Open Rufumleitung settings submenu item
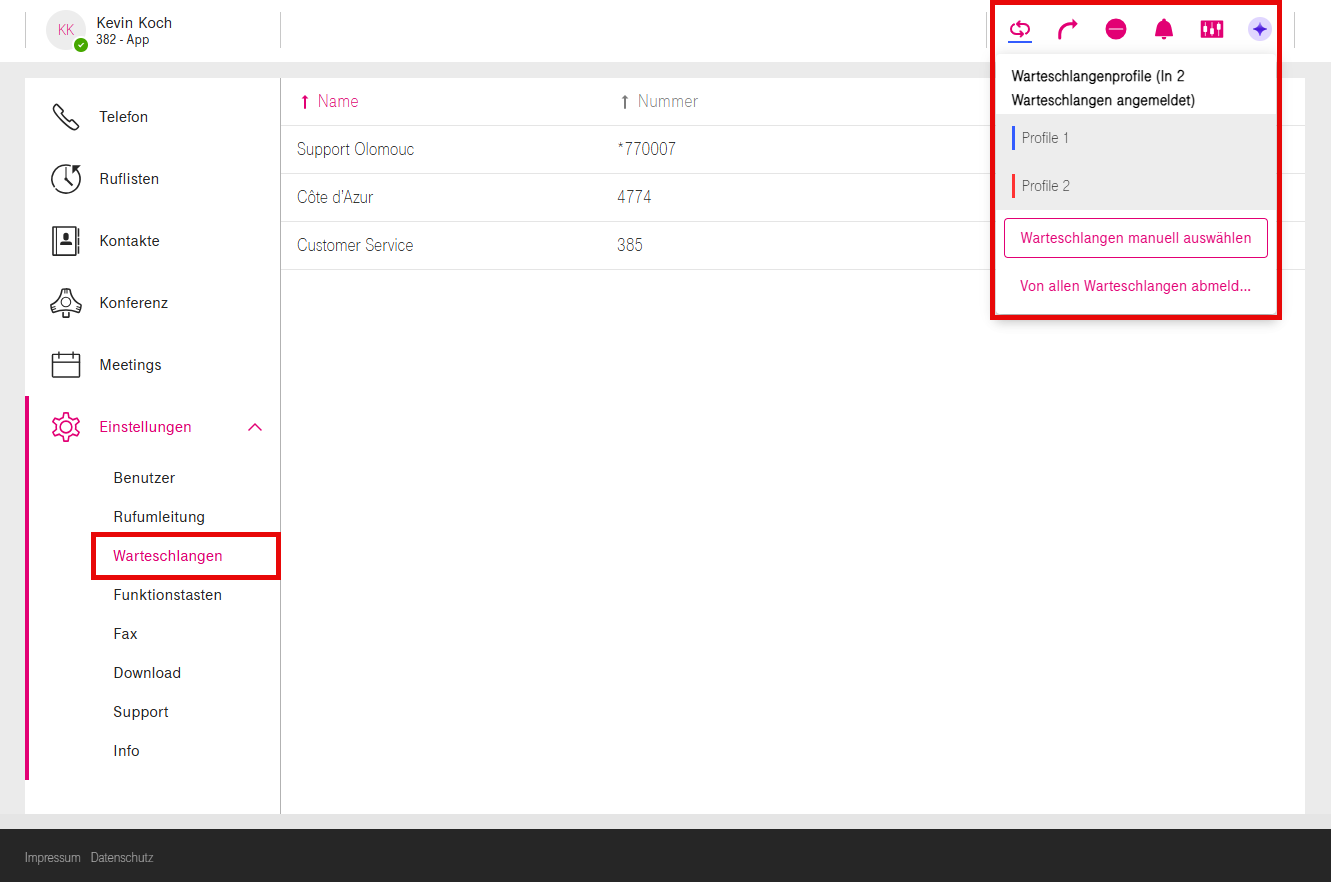The width and height of the screenshot is (1331, 882). [x=159, y=517]
